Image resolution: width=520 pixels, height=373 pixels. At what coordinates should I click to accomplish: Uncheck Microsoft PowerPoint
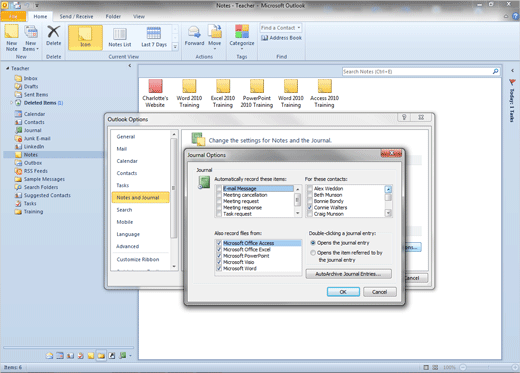(219, 256)
